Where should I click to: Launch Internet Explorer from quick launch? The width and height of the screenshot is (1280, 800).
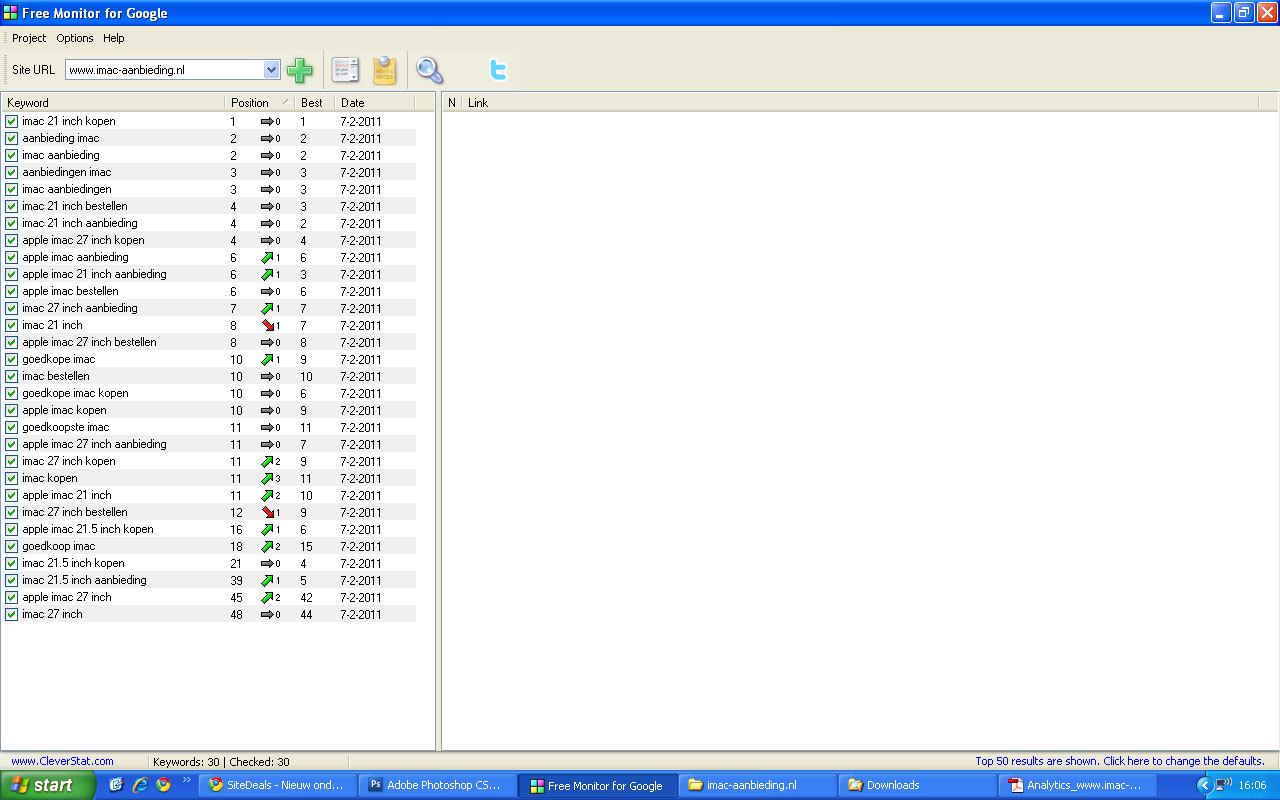click(140, 785)
